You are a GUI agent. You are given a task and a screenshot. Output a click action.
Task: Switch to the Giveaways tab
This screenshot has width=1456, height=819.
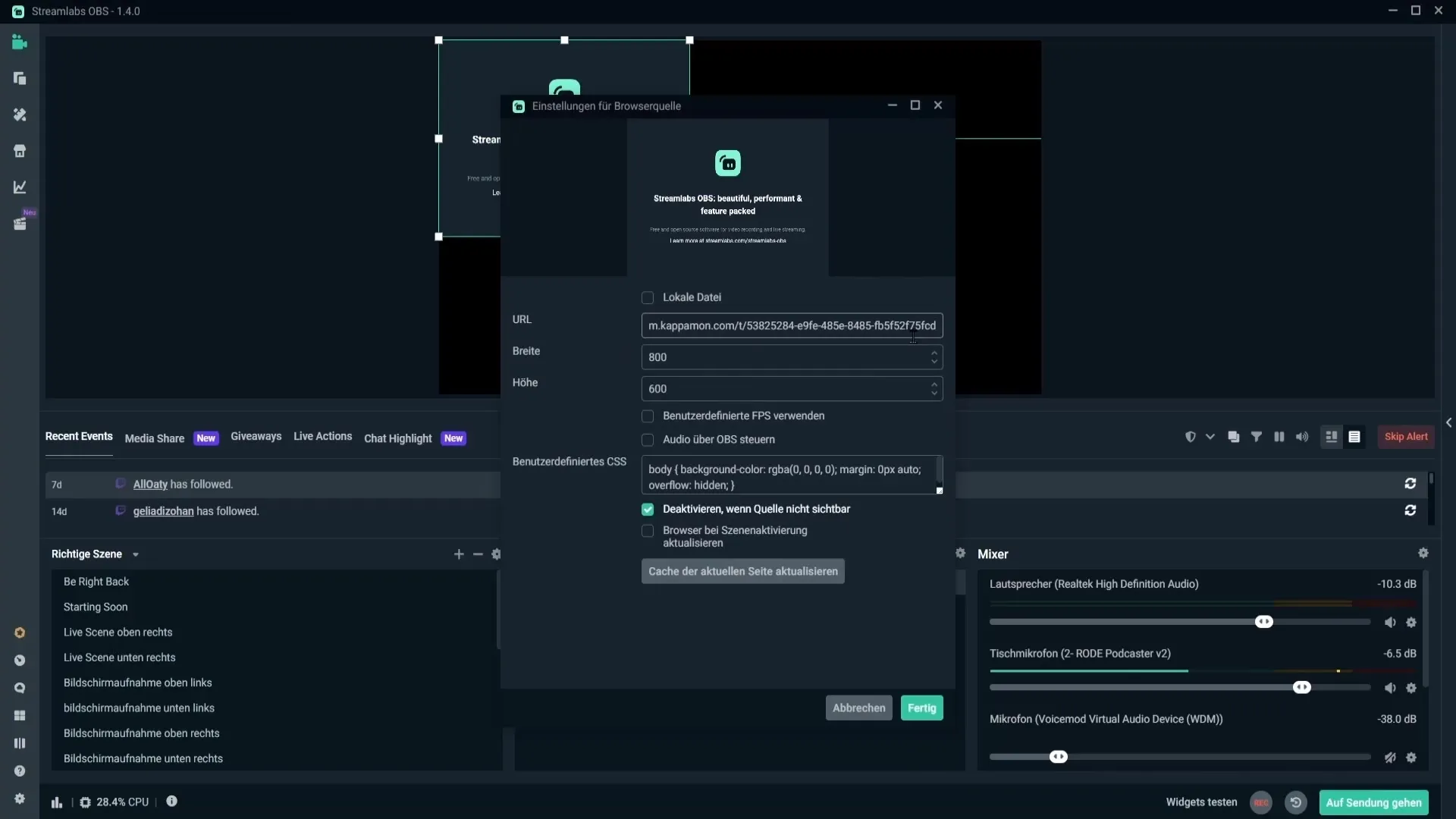(x=256, y=437)
